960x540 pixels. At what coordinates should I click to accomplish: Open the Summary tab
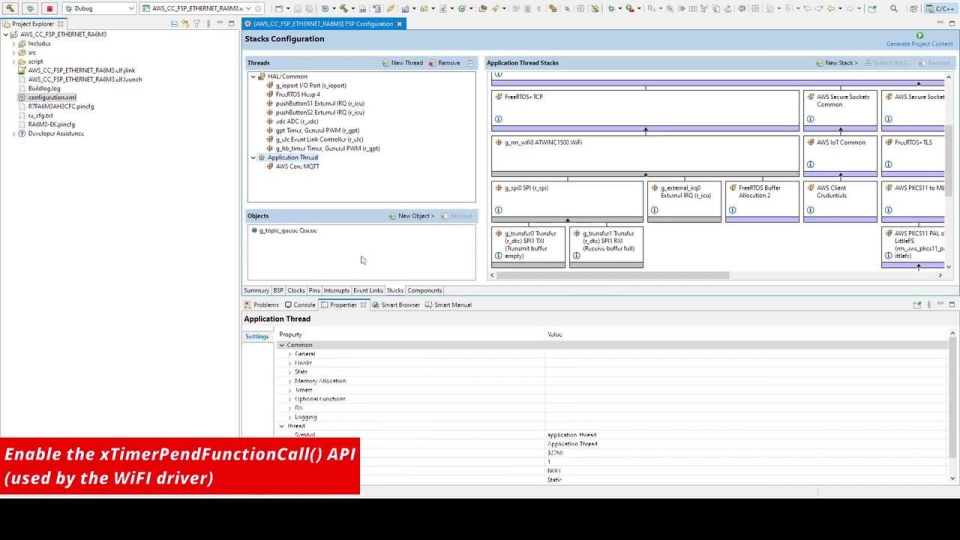point(256,291)
